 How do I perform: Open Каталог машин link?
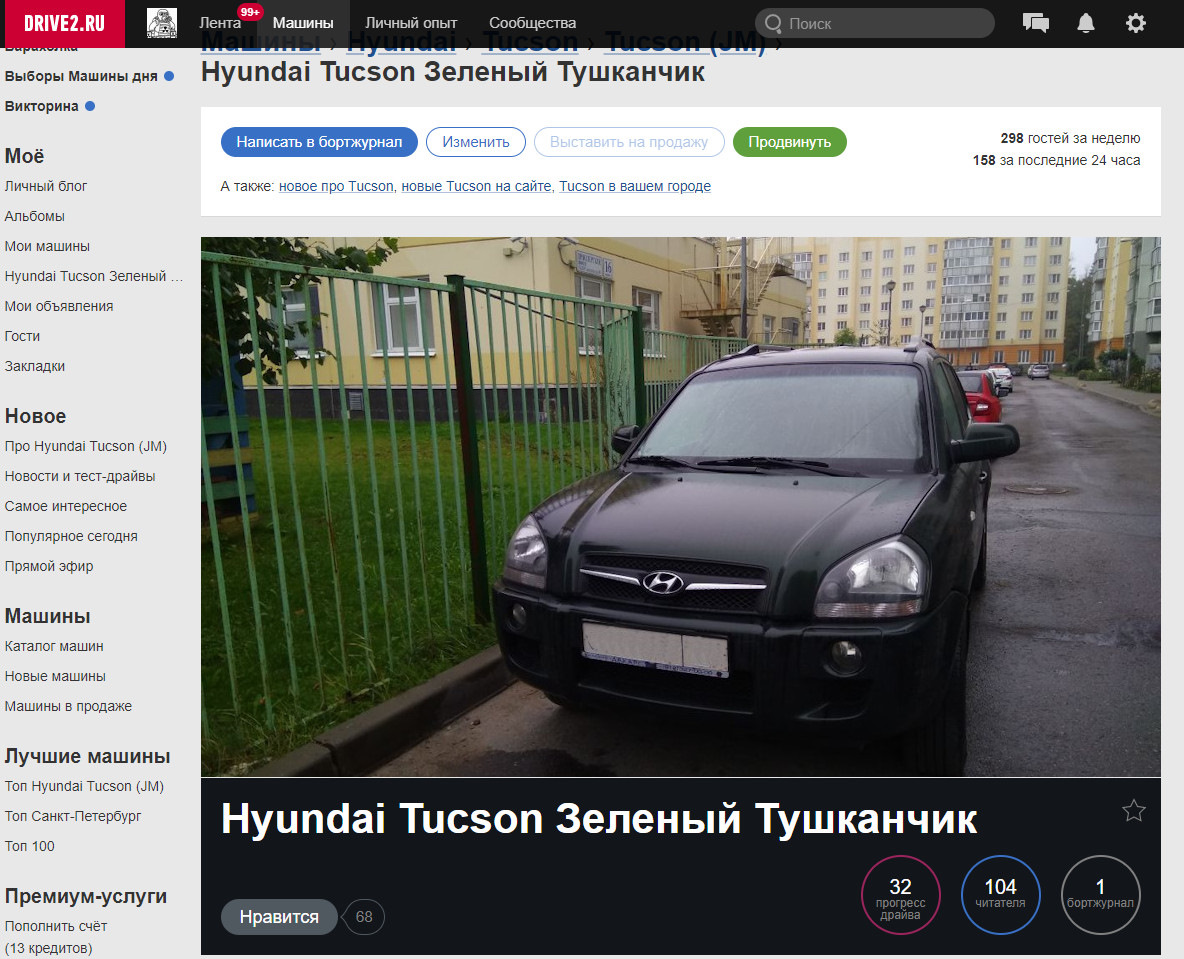click(x=54, y=646)
